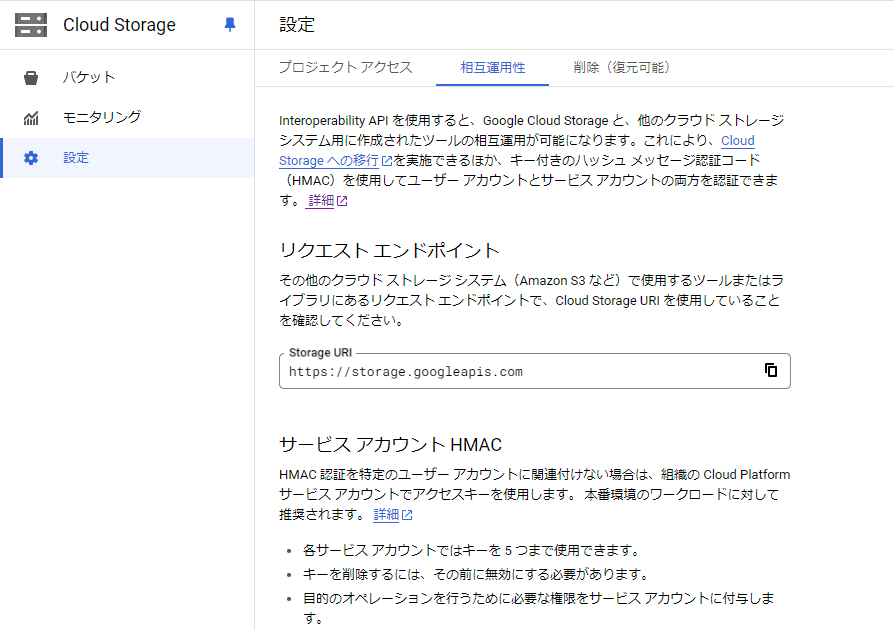894x630 pixels.
Task: Click the 設定 page heading
Action: (x=297, y=25)
